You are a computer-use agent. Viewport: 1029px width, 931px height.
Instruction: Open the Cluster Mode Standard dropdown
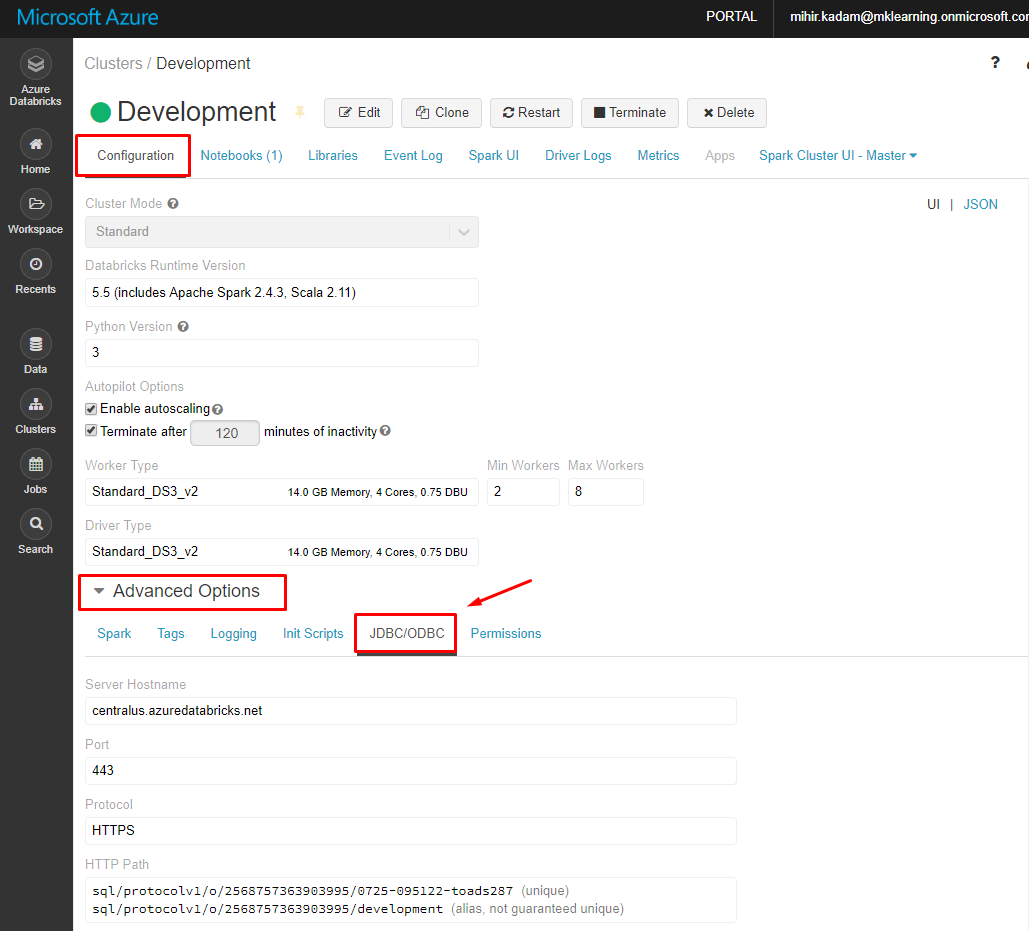282,232
